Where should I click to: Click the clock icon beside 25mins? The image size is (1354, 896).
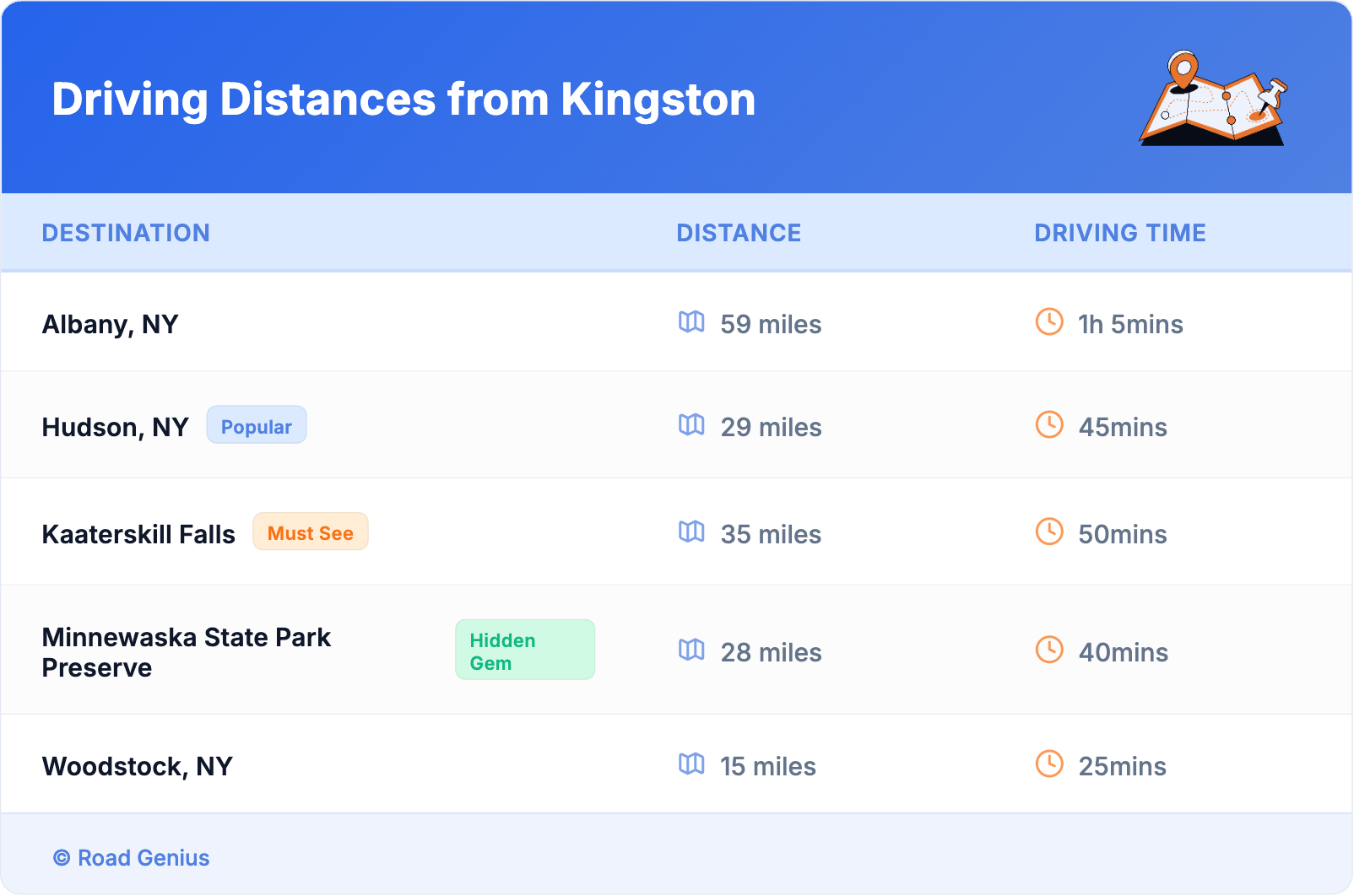click(x=1049, y=764)
